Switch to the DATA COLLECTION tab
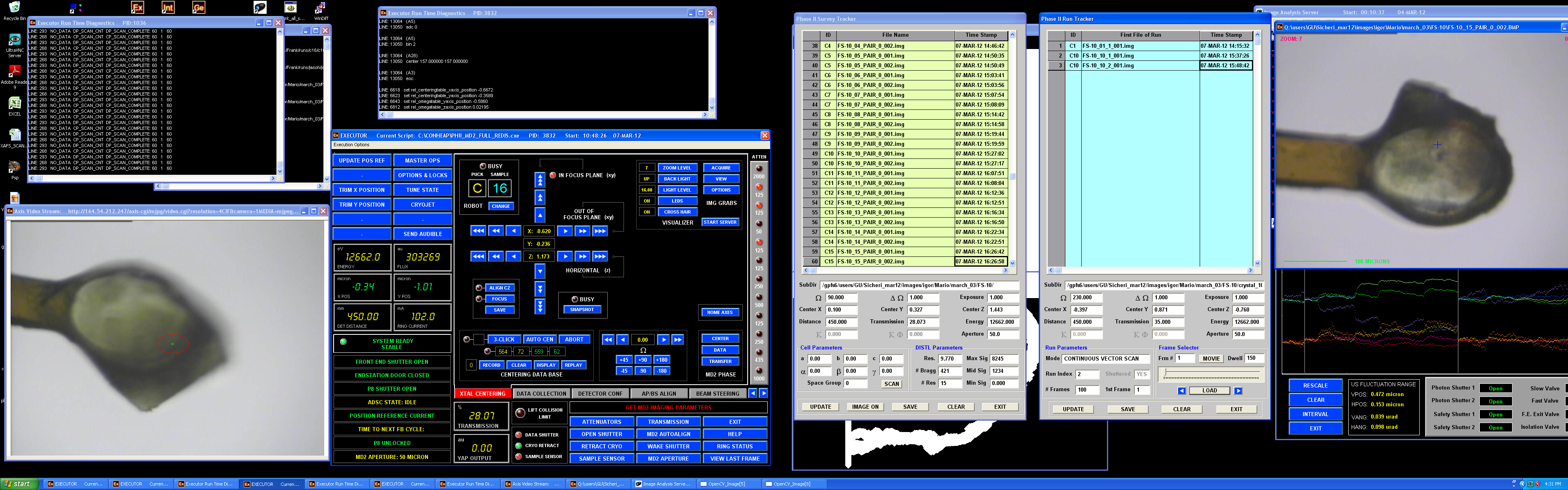This screenshot has width=1568, height=490. (541, 394)
